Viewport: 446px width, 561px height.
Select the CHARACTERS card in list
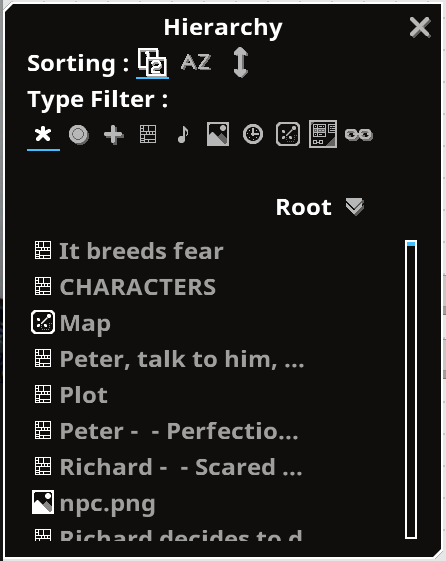point(125,287)
